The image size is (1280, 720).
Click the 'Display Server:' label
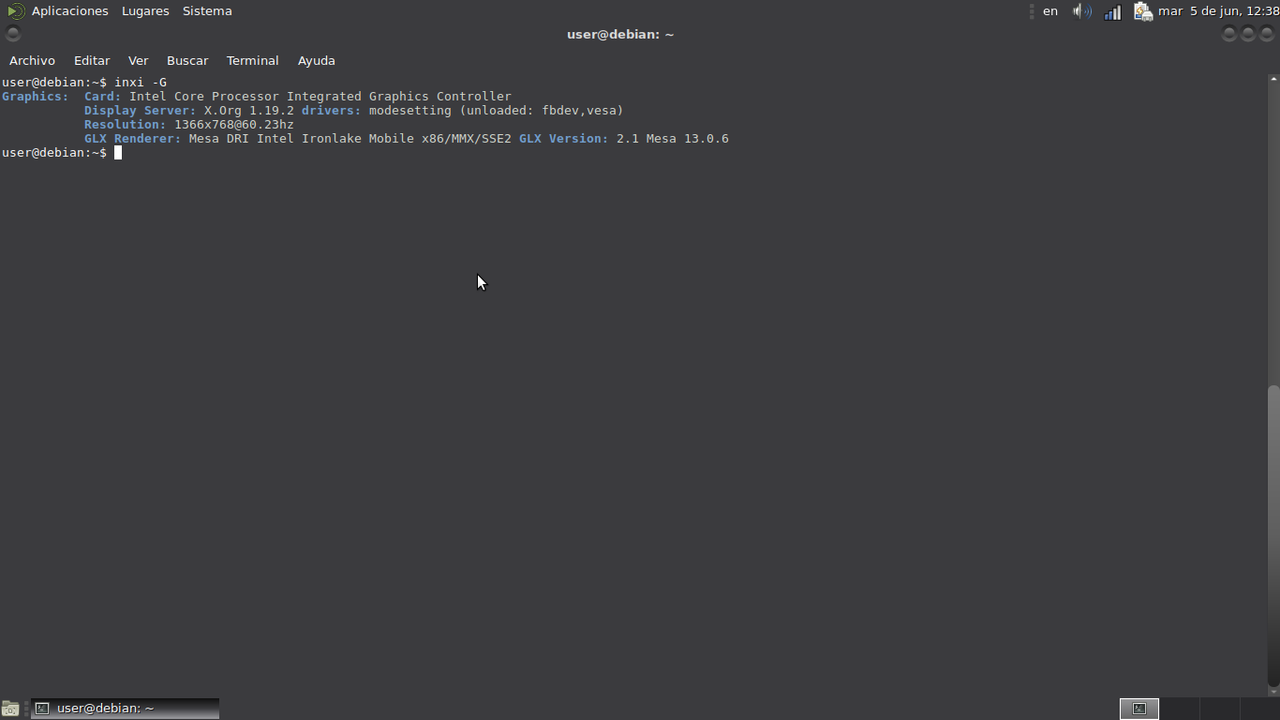(x=140, y=111)
